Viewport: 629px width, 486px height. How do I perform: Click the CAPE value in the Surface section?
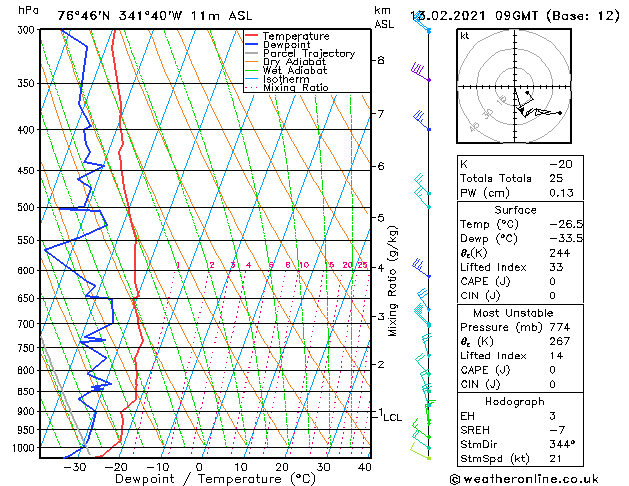552,281
